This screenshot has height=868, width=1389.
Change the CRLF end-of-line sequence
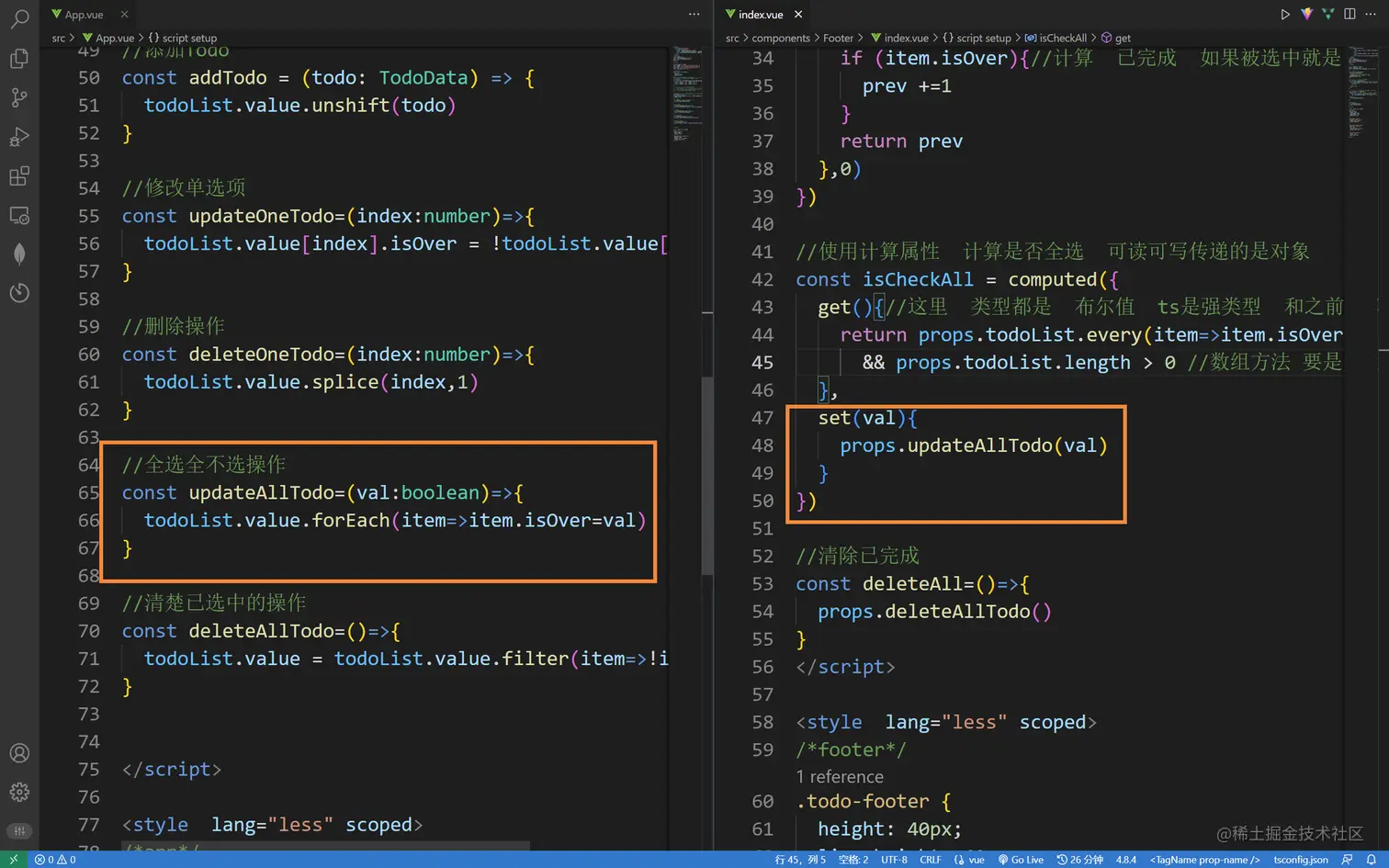pyautogui.click(x=931, y=860)
